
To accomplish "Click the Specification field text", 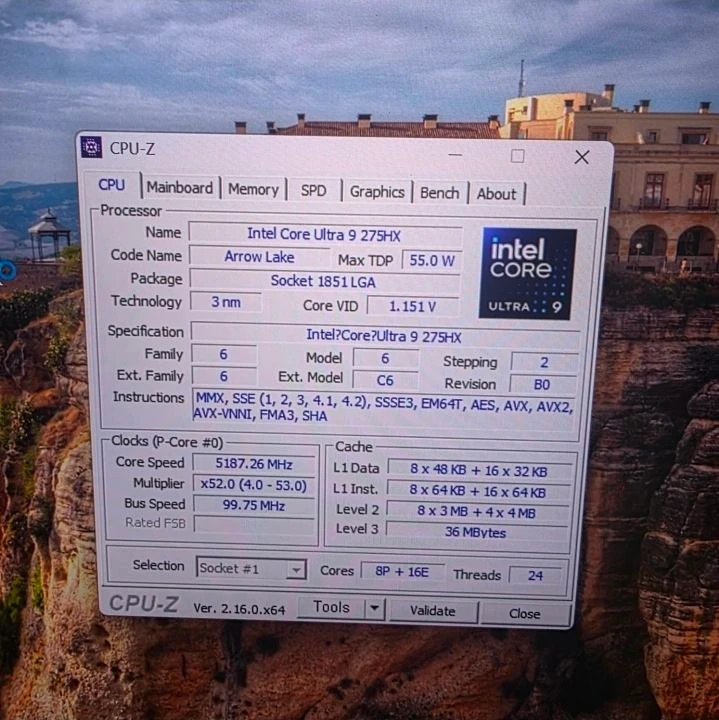I will [385, 337].
